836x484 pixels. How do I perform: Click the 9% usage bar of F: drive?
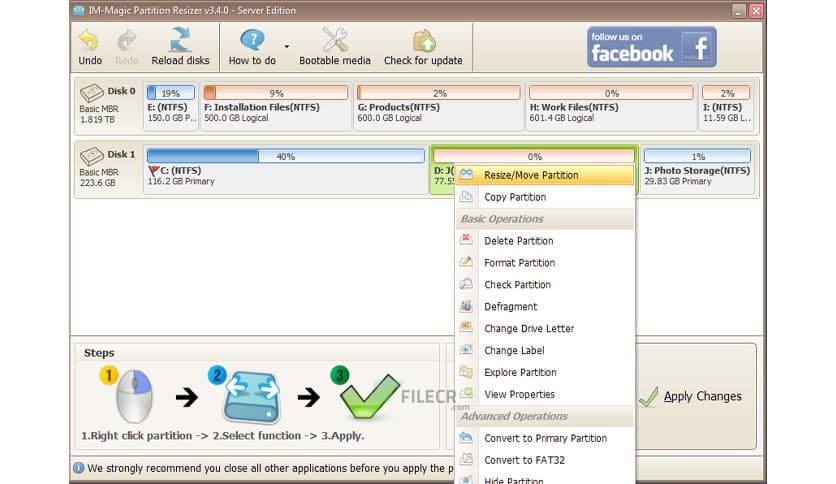tap(276, 93)
